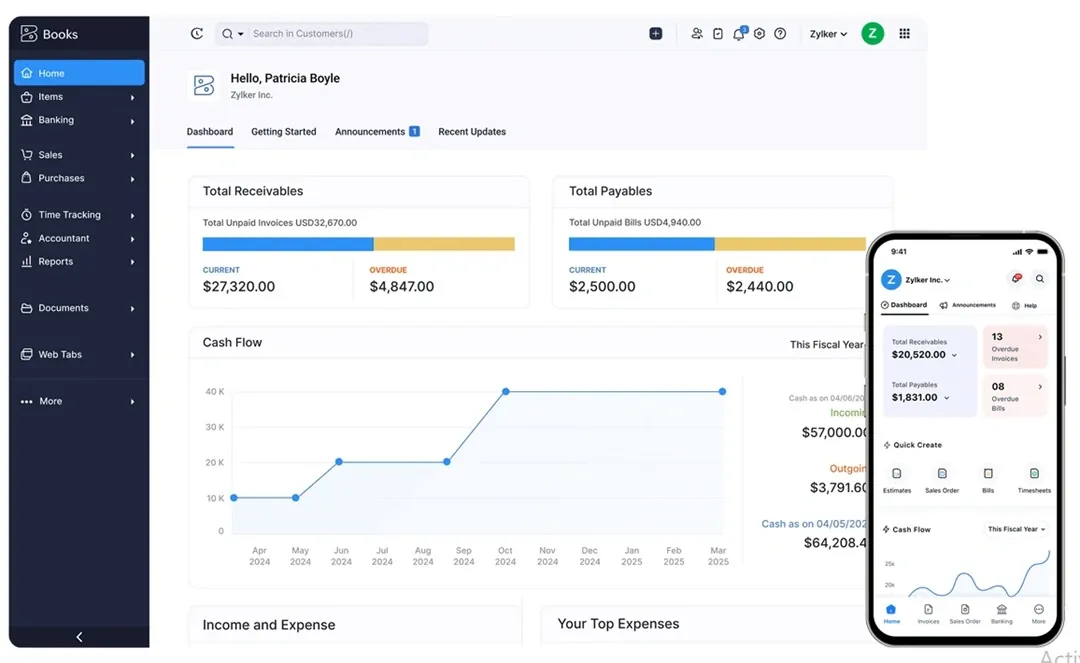Viewport: 1080px width, 663px height.
Task: Open Documents in the sidebar
Action: coord(79,308)
